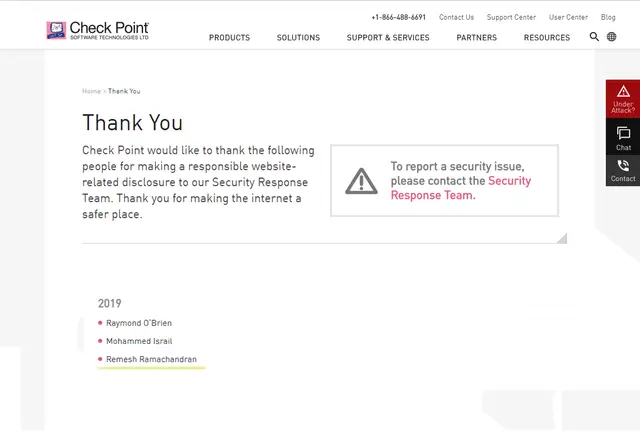The image size is (640, 435).
Task: Click the +1-866-488-6691 phone number
Action: pyautogui.click(x=398, y=17)
